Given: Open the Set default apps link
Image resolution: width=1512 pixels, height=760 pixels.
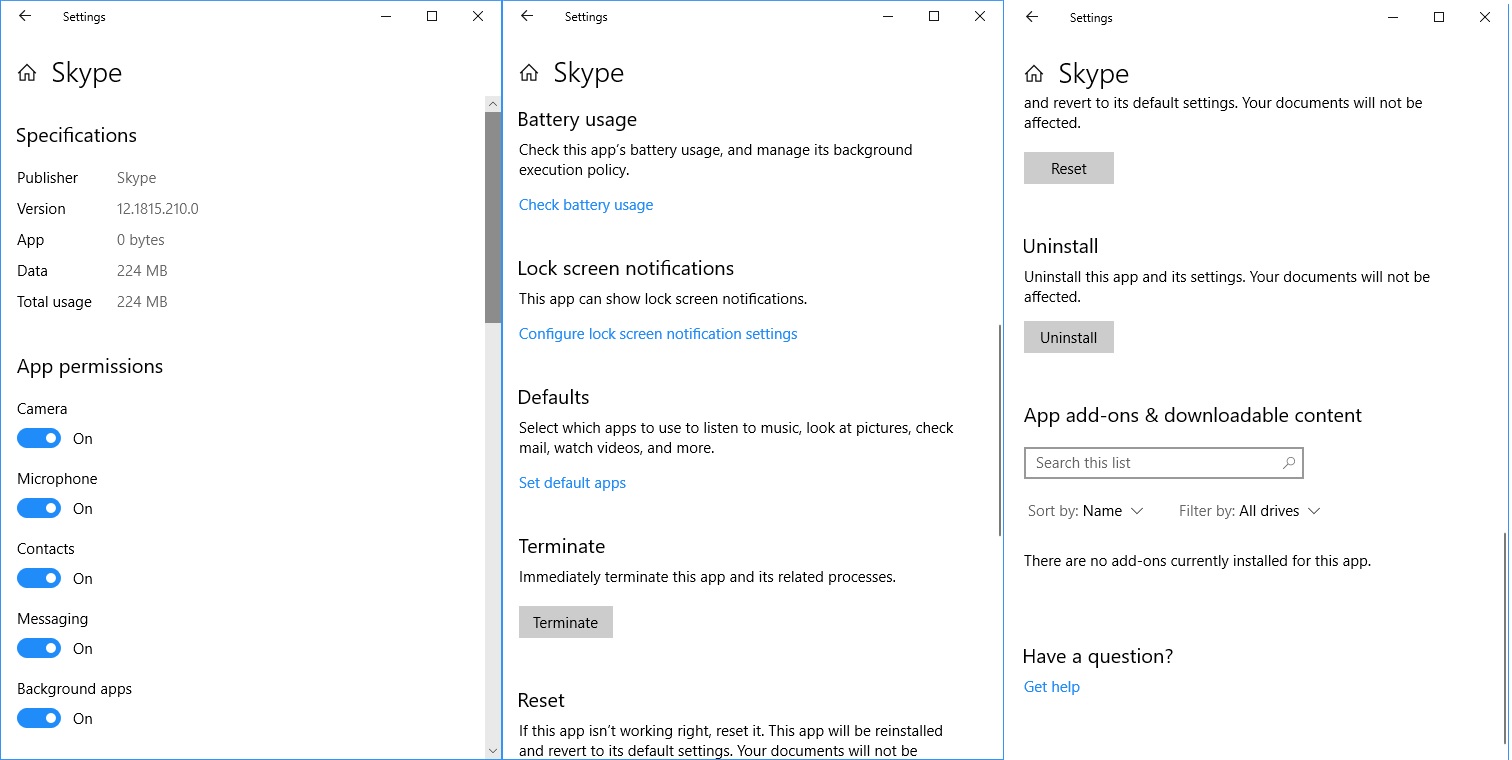Looking at the screenshot, I should 572,483.
